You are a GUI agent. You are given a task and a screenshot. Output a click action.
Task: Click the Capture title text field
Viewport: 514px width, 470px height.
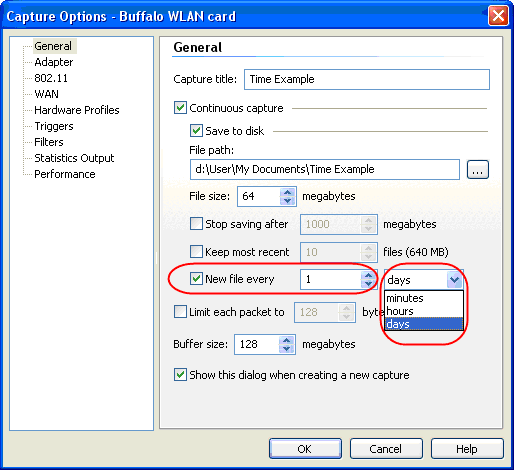coord(367,79)
